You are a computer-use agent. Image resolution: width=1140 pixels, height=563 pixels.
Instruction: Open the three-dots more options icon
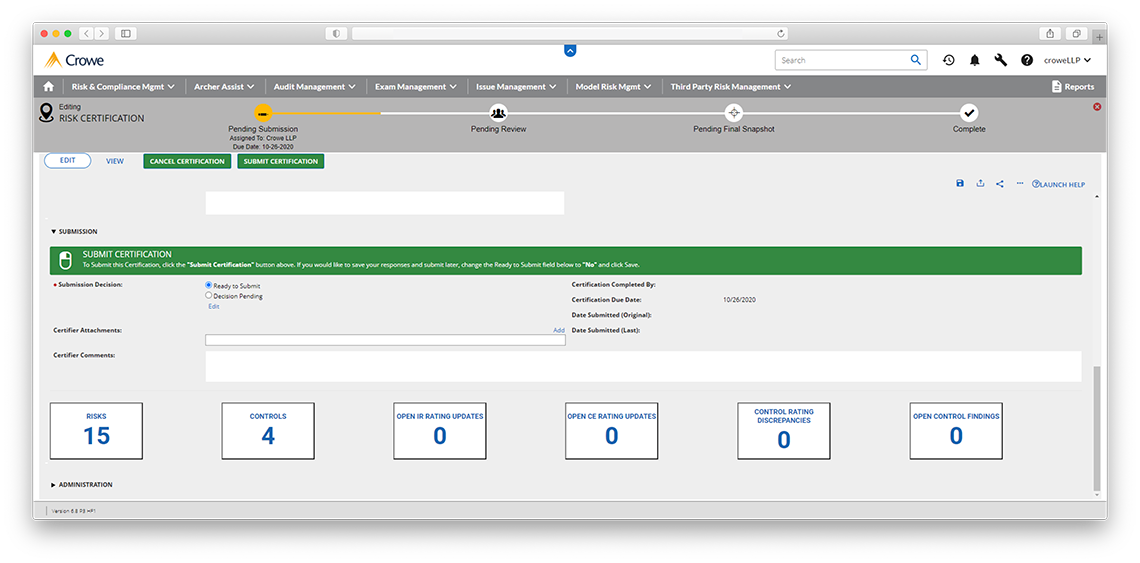coord(1019,184)
